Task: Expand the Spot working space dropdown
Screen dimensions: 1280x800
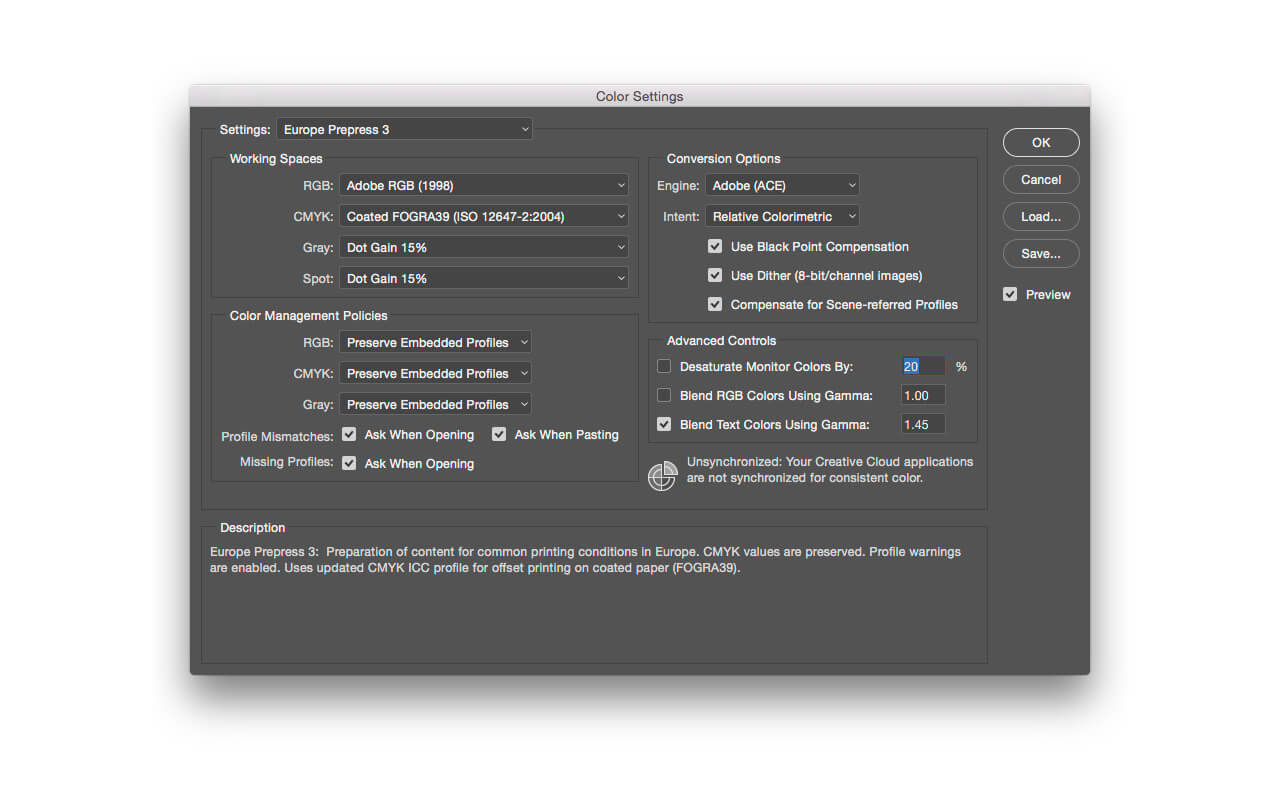Action: pyautogui.click(x=484, y=278)
